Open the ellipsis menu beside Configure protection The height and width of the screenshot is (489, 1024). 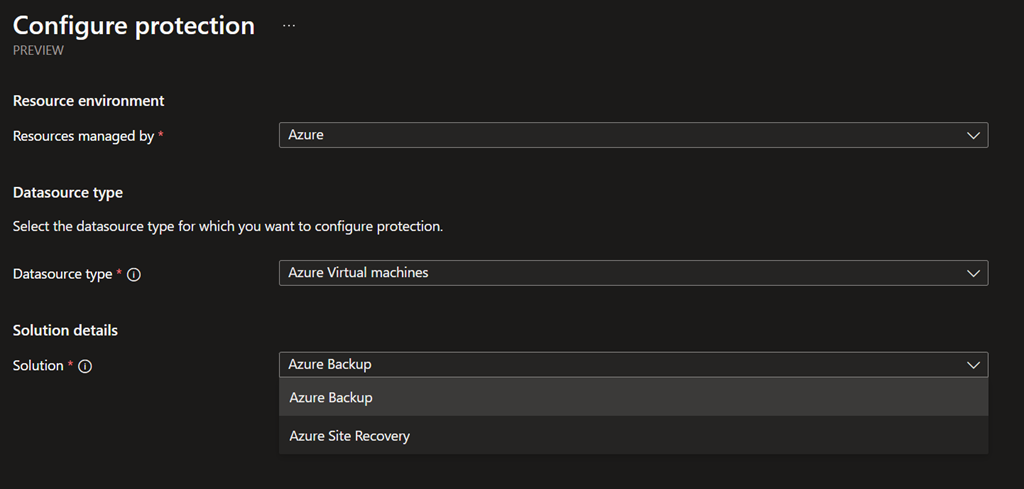(289, 26)
